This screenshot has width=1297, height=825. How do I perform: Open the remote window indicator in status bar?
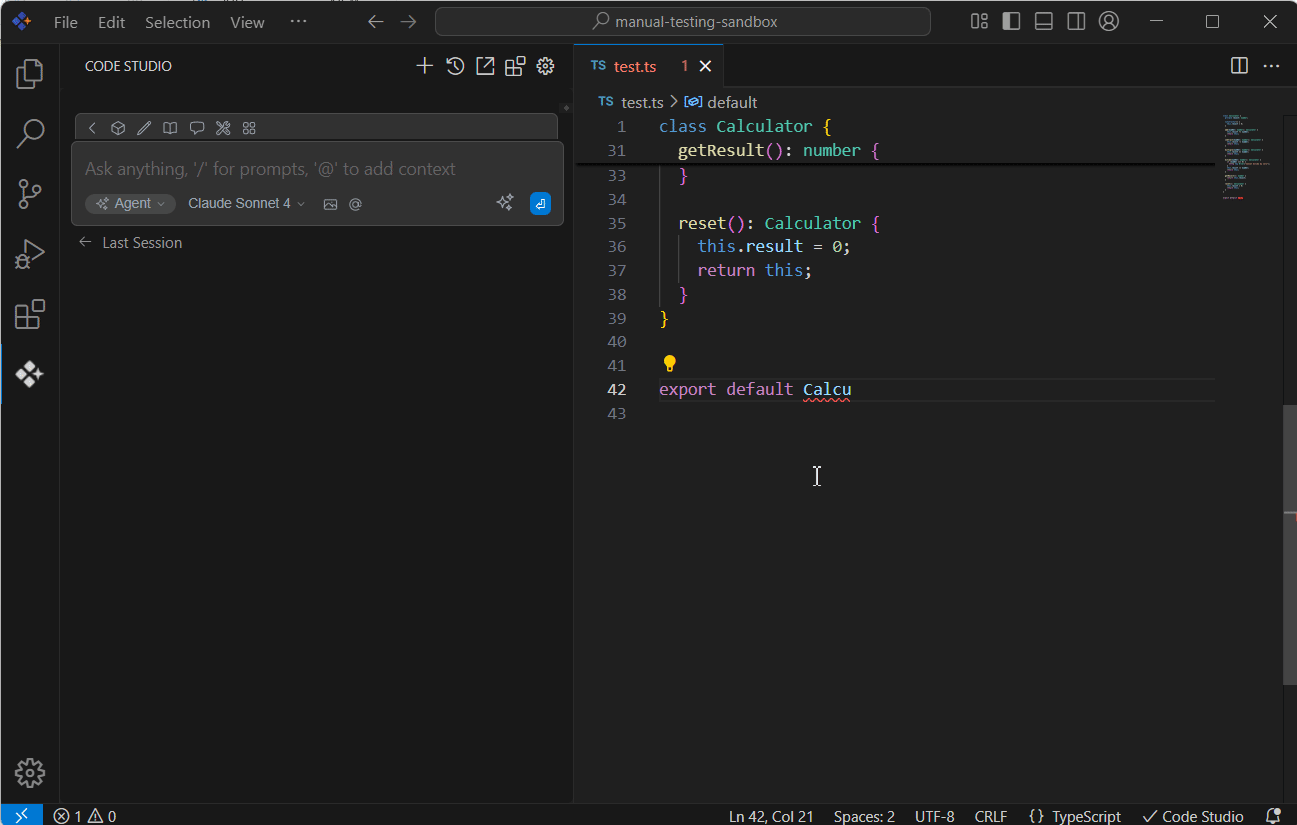pos(21,815)
